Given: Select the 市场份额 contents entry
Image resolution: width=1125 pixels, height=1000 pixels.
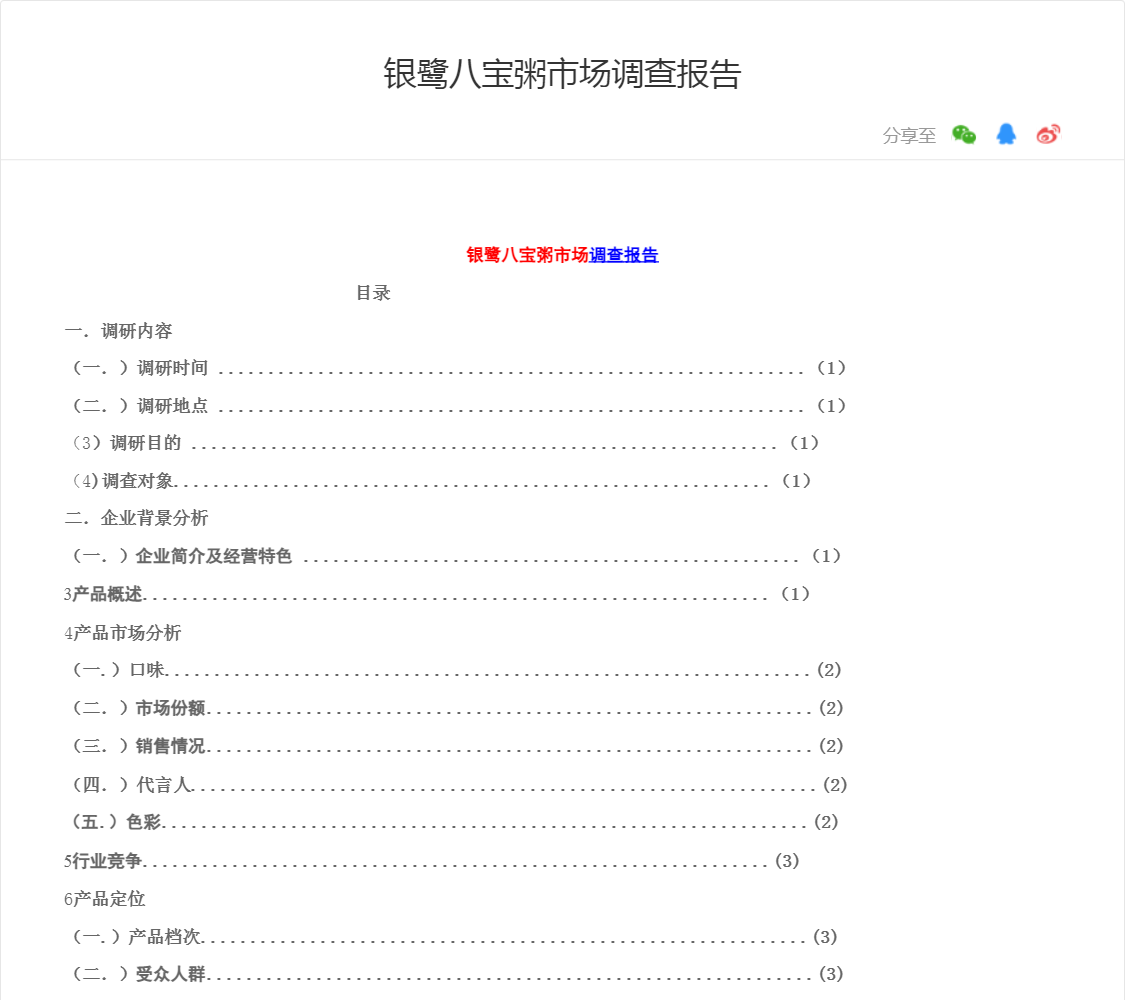Looking at the screenshot, I should coord(458,708).
